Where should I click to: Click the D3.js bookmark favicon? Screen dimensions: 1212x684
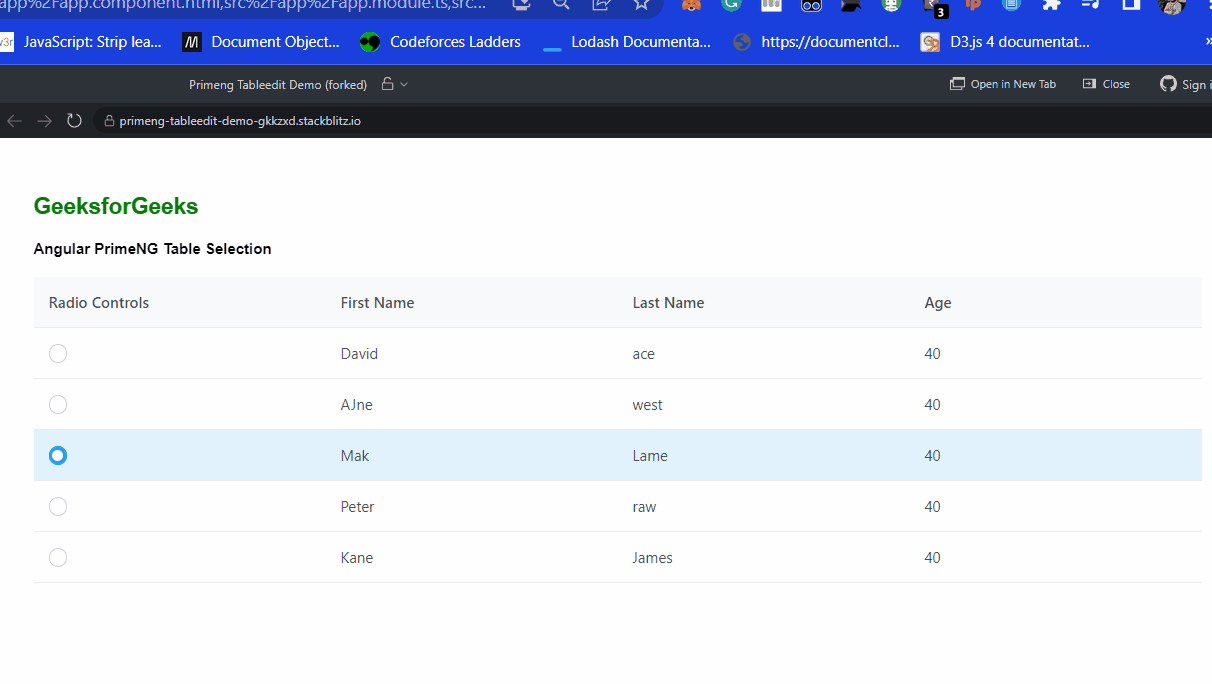point(930,42)
